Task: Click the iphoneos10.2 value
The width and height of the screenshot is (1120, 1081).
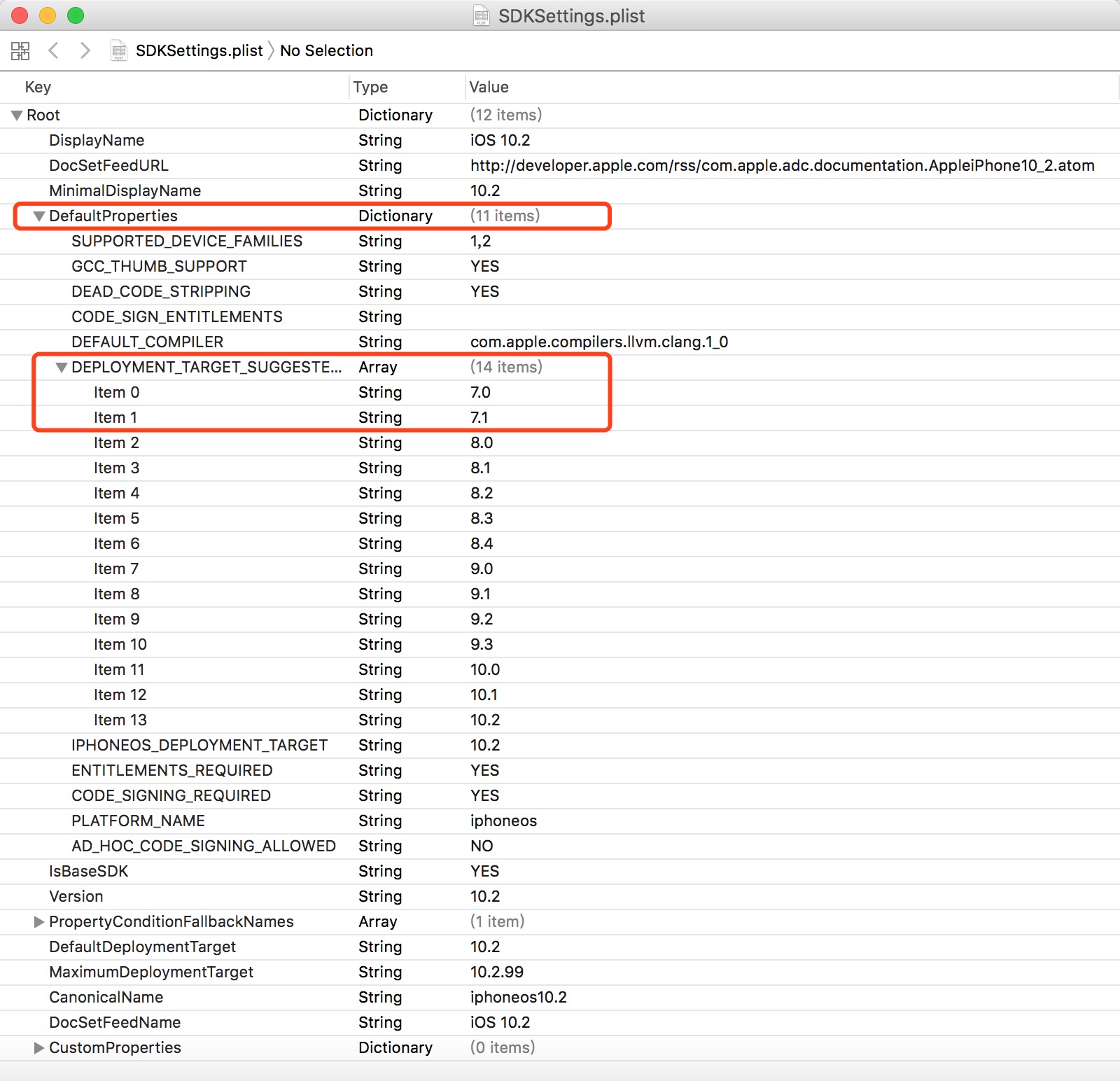Action: 519,997
